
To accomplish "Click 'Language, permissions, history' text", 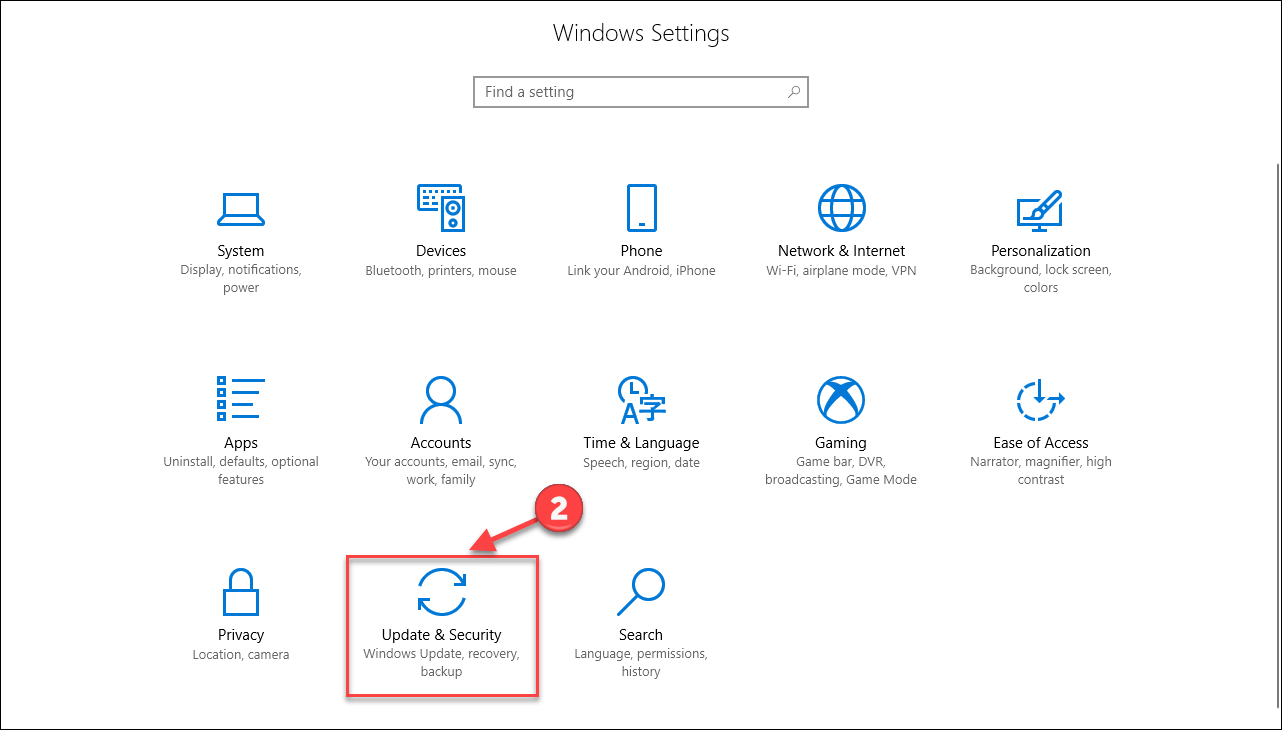I will (x=641, y=663).
